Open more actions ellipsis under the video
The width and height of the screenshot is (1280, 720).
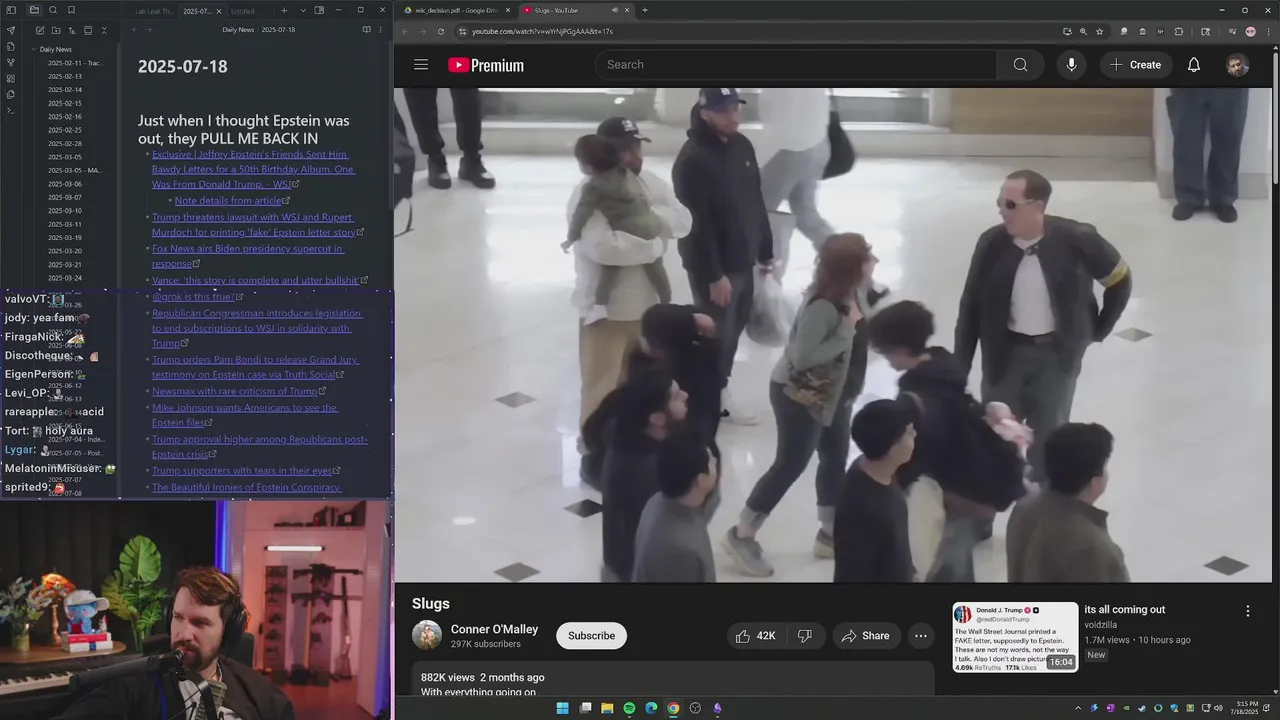pyautogui.click(x=921, y=636)
